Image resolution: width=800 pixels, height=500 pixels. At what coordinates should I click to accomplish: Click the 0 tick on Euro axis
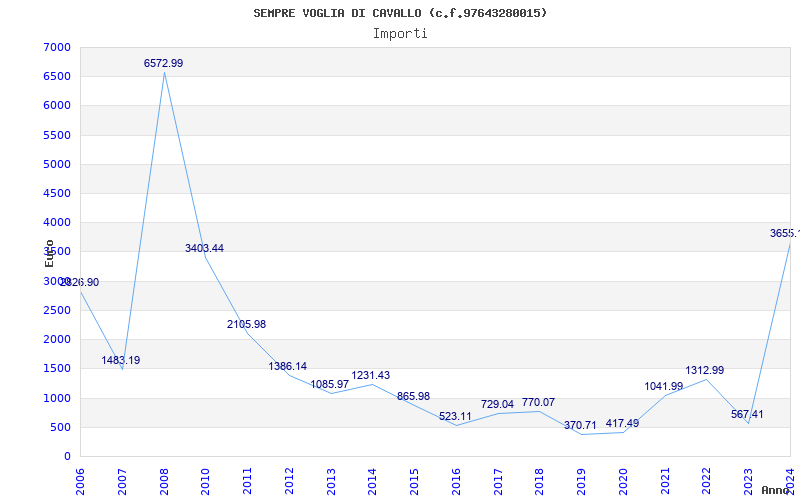pos(67,456)
